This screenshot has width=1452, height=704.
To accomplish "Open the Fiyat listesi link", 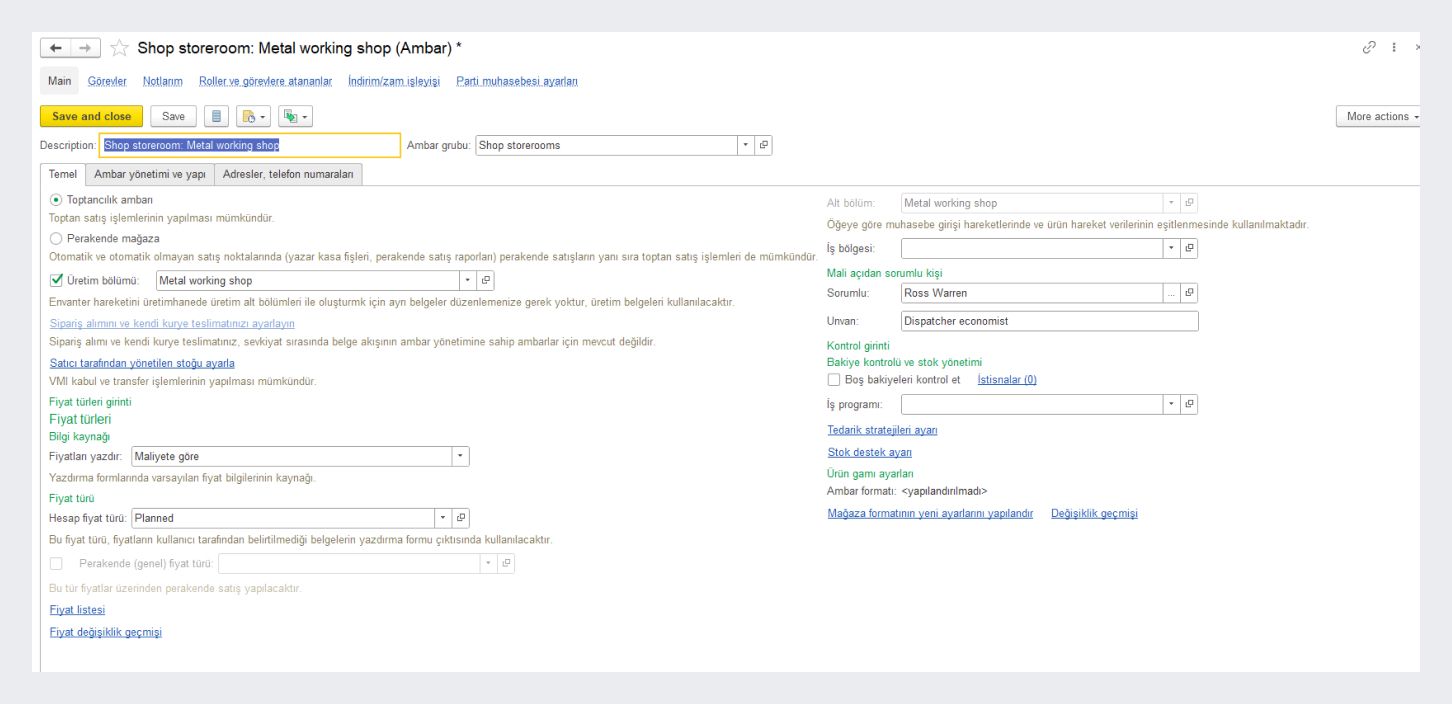I will point(77,610).
